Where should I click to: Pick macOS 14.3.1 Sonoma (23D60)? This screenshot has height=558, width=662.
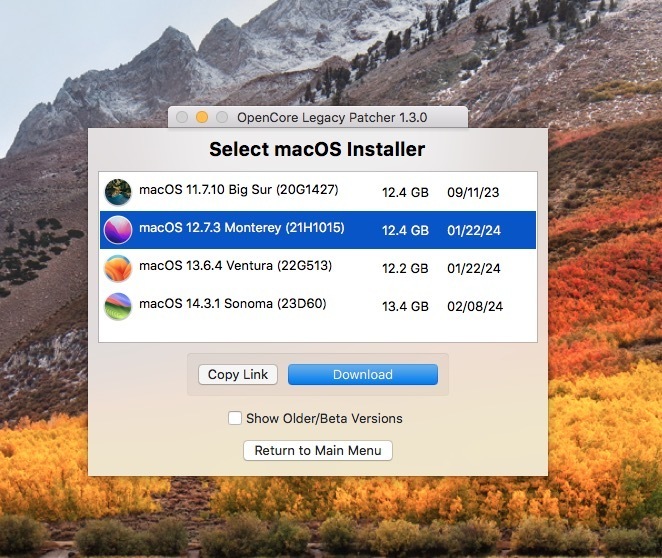click(x=318, y=306)
